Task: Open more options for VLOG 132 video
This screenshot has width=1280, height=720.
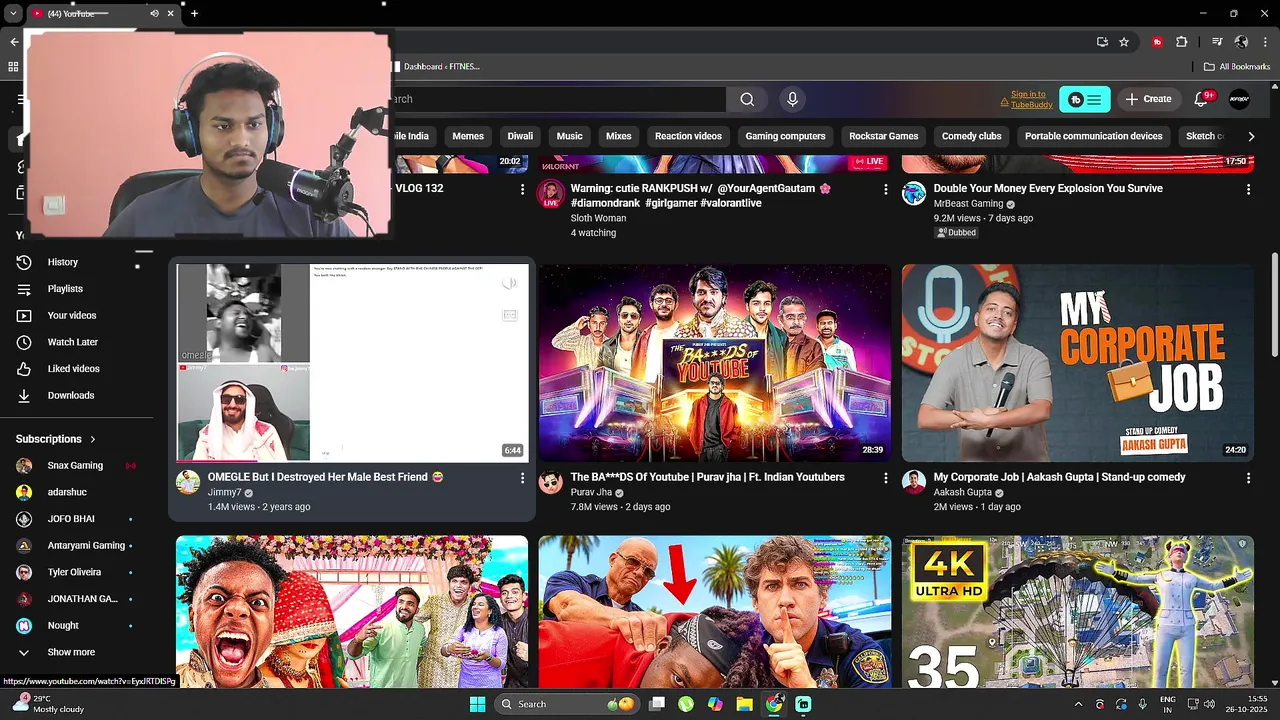Action: [x=522, y=189]
